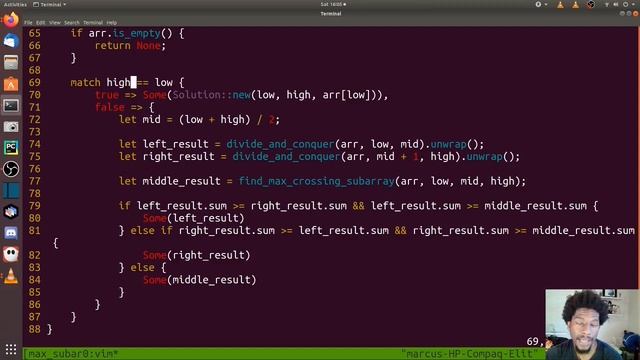
Task: Select tmux window max_subar0:vim in status bar
Action: (73, 353)
